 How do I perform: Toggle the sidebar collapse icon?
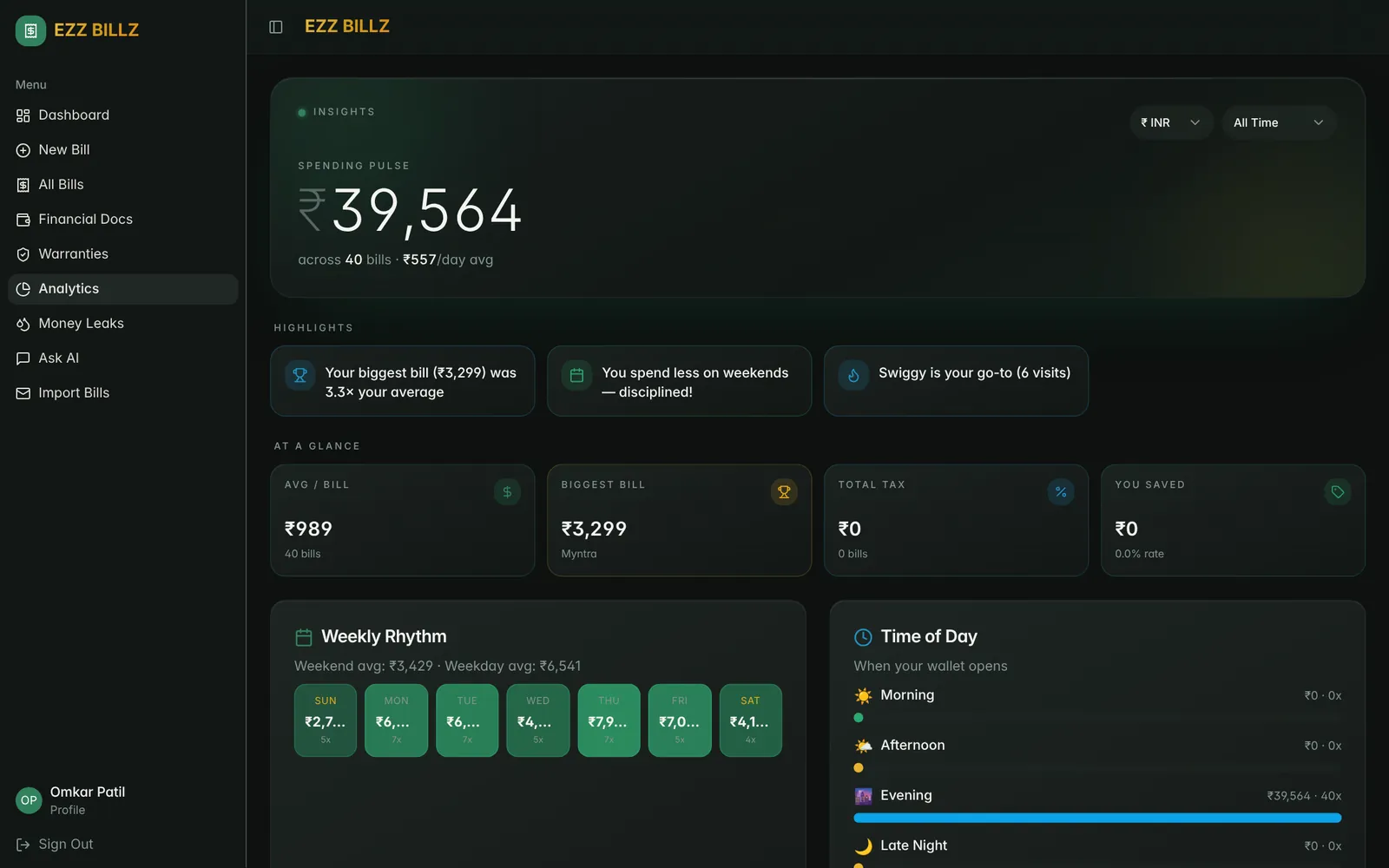276,27
